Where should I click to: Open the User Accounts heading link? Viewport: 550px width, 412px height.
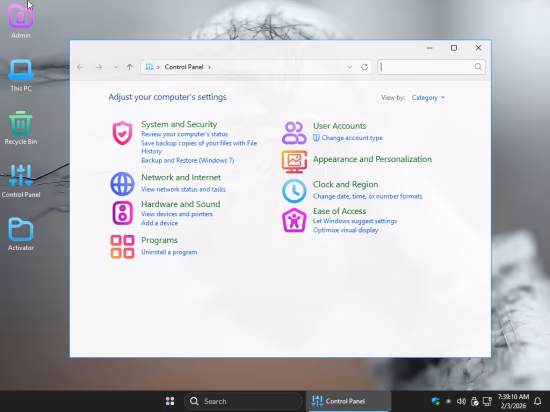point(340,126)
